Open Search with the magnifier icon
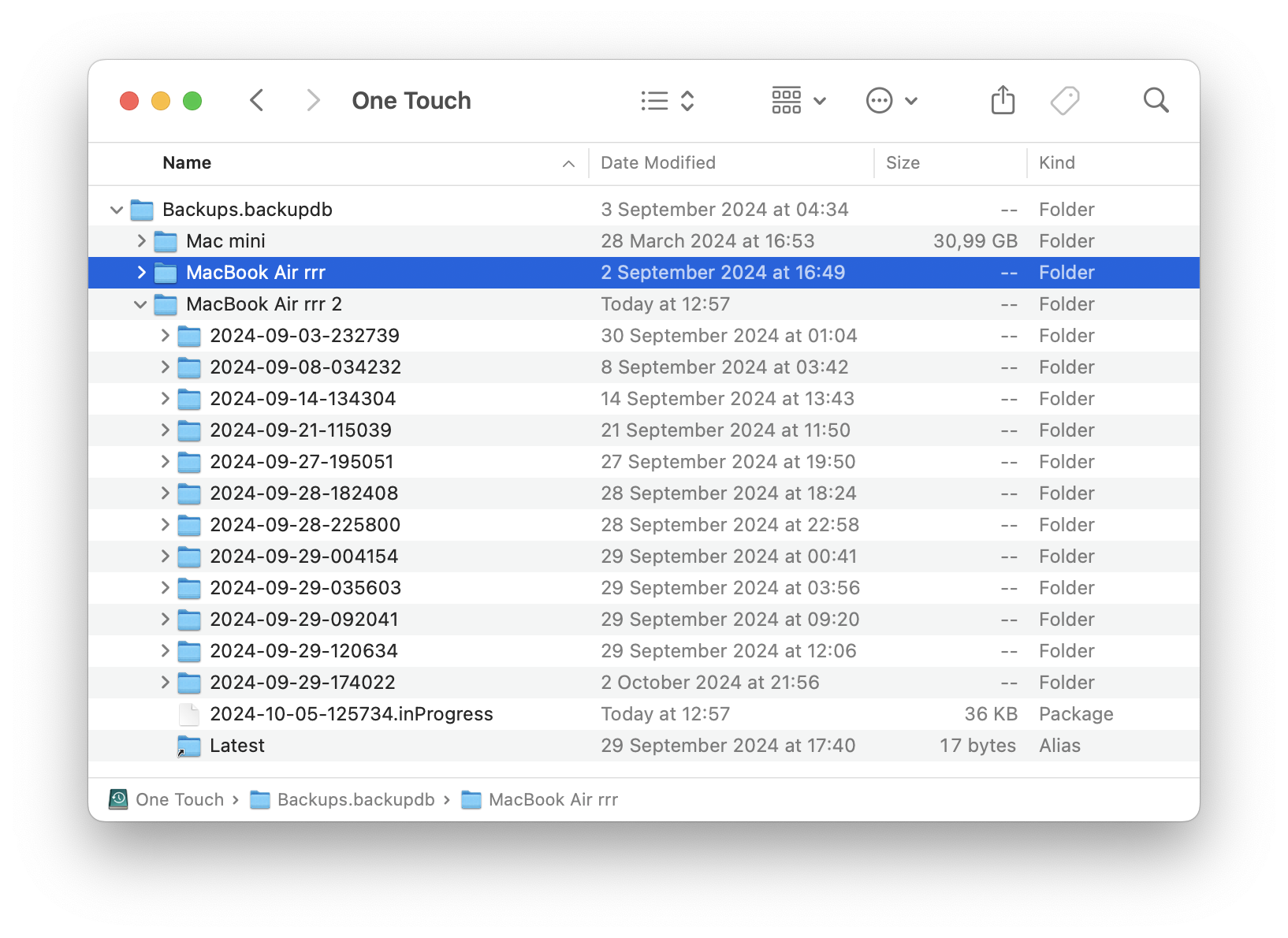Image resolution: width=1288 pixels, height=938 pixels. pos(1156,100)
